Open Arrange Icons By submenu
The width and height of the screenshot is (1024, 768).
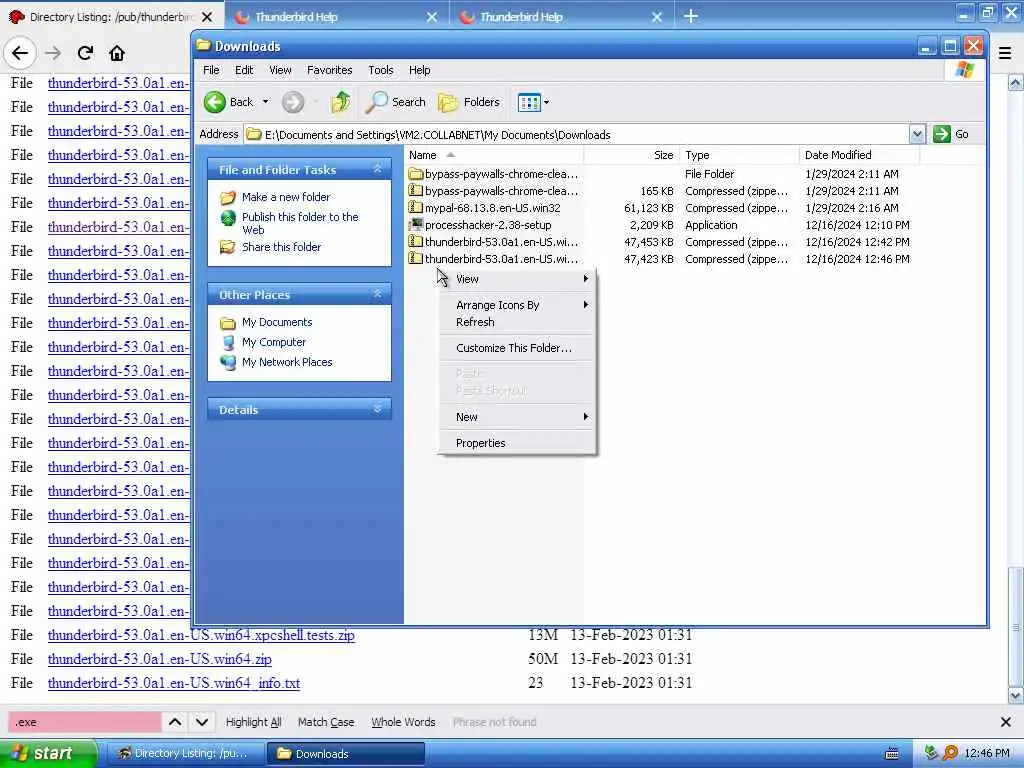tap(517, 305)
